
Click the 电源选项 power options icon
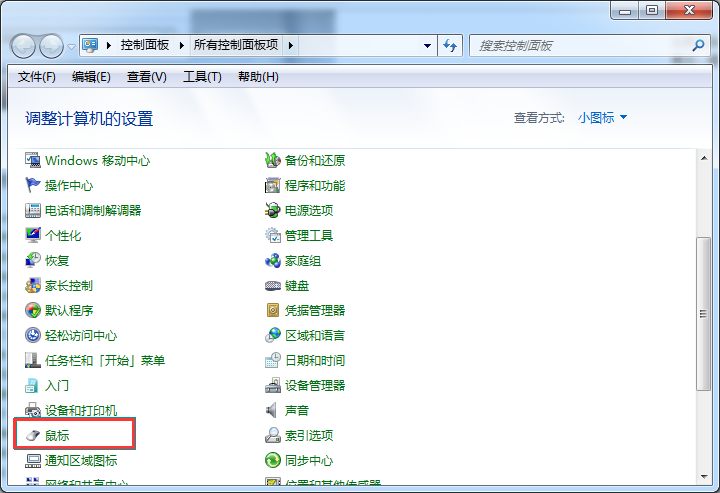(x=273, y=211)
